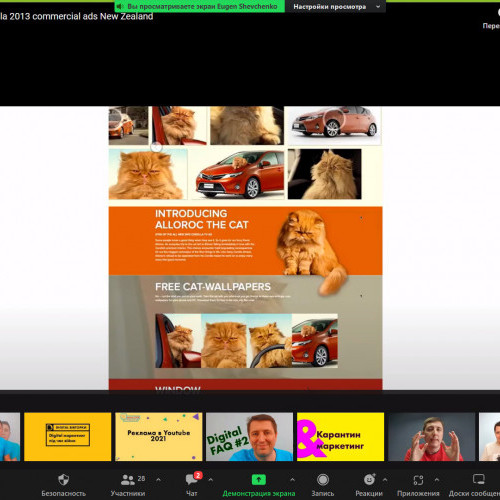Screen dimensions: 500x500
Task: Start recording with the Record icon
Action: click(x=323, y=480)
